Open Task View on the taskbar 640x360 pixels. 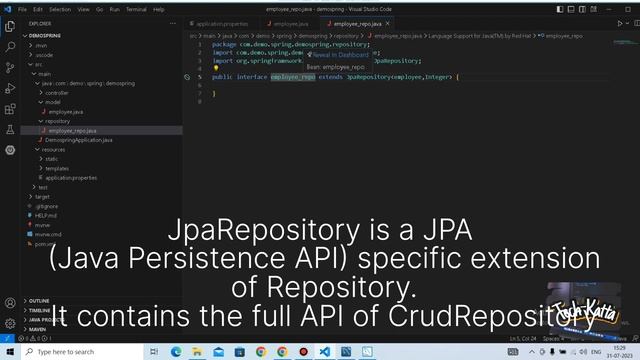click(x=154, y=351)
